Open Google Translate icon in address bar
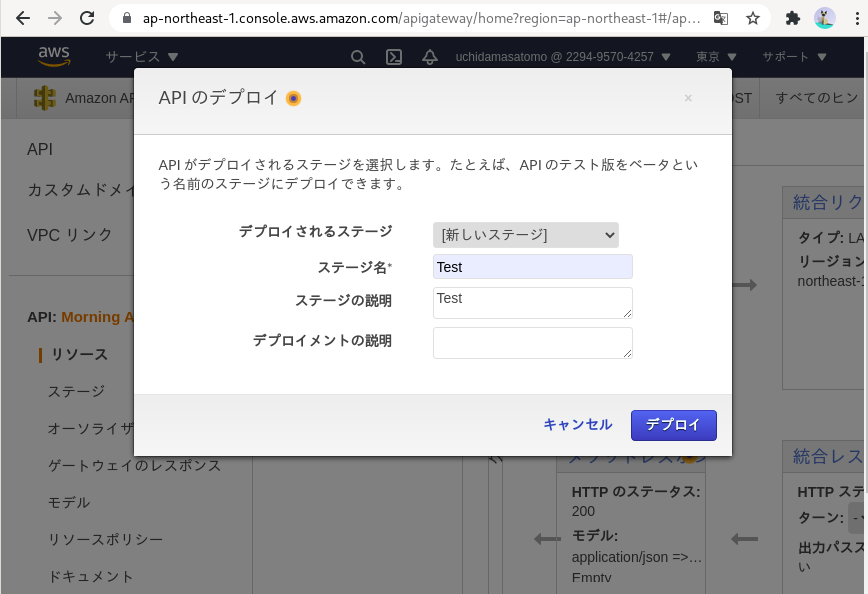 click(722, 17)
